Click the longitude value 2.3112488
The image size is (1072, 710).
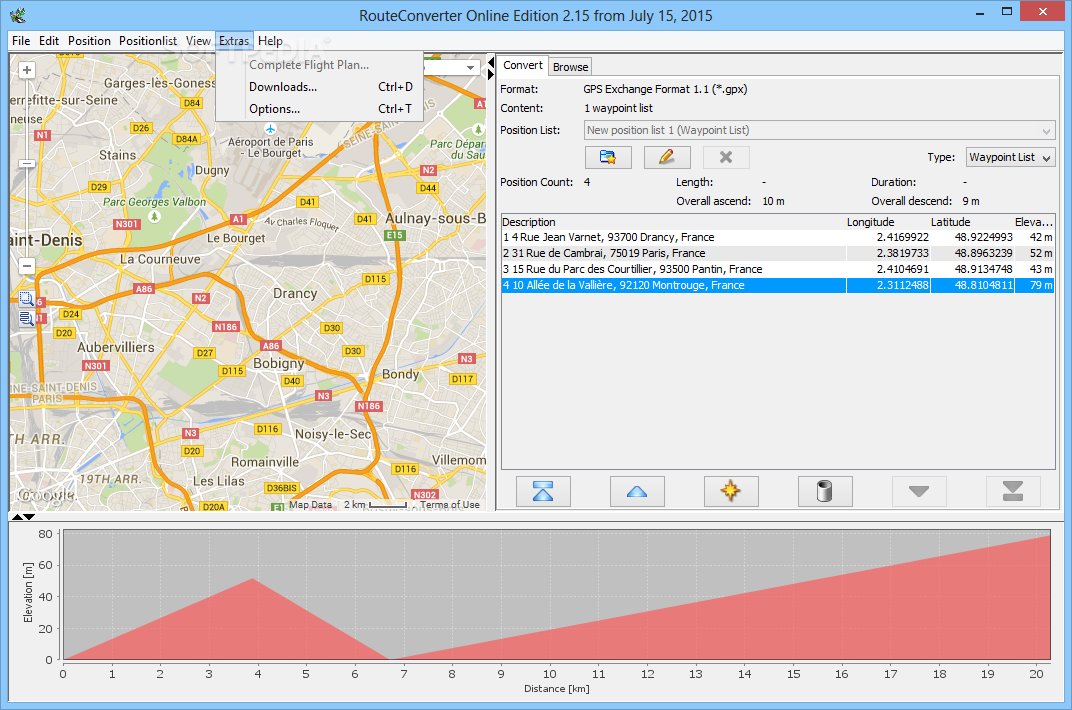(902, 285)
